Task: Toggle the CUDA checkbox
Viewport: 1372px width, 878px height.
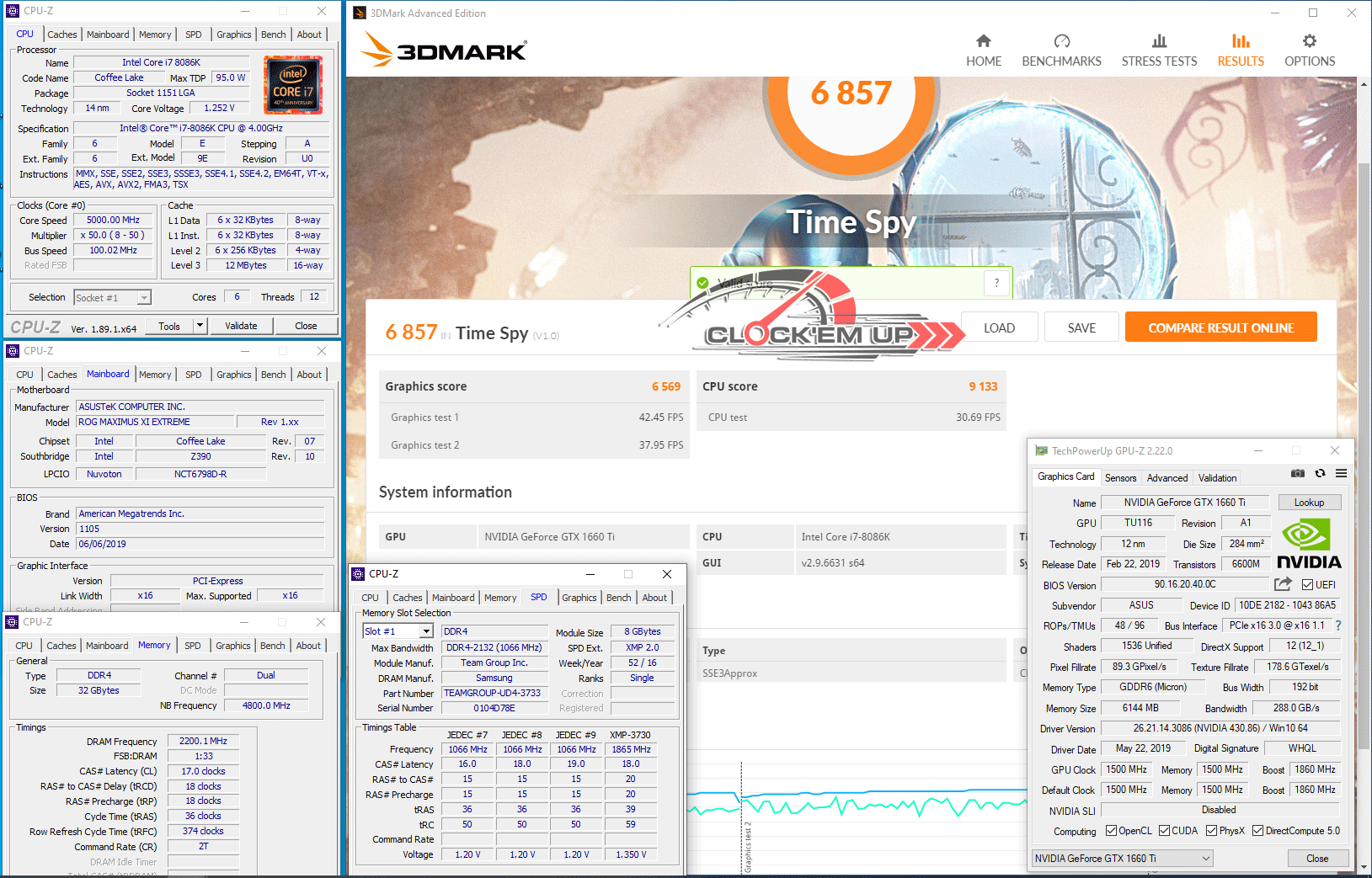Action: 1164,831
